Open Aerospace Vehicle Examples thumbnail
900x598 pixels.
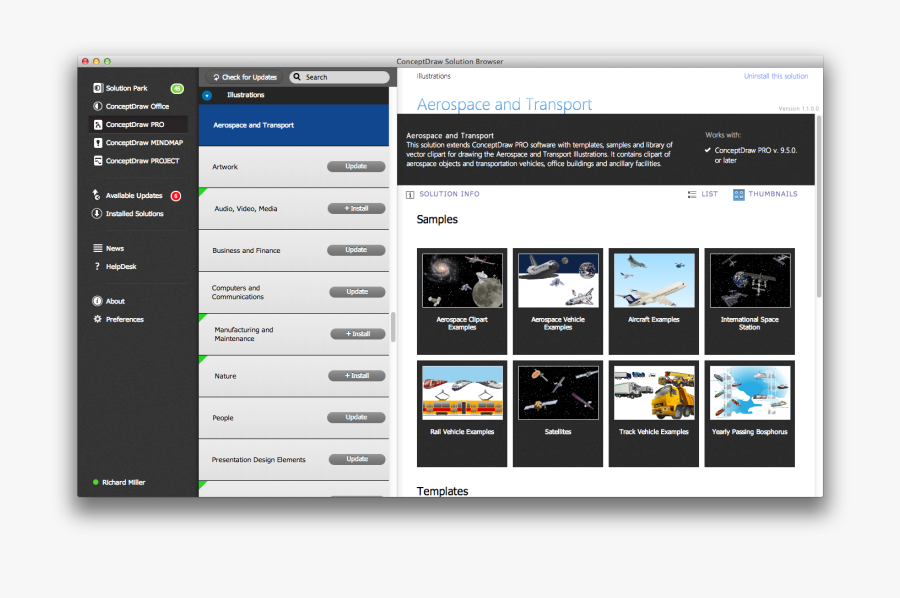click(x=558, y=301)
